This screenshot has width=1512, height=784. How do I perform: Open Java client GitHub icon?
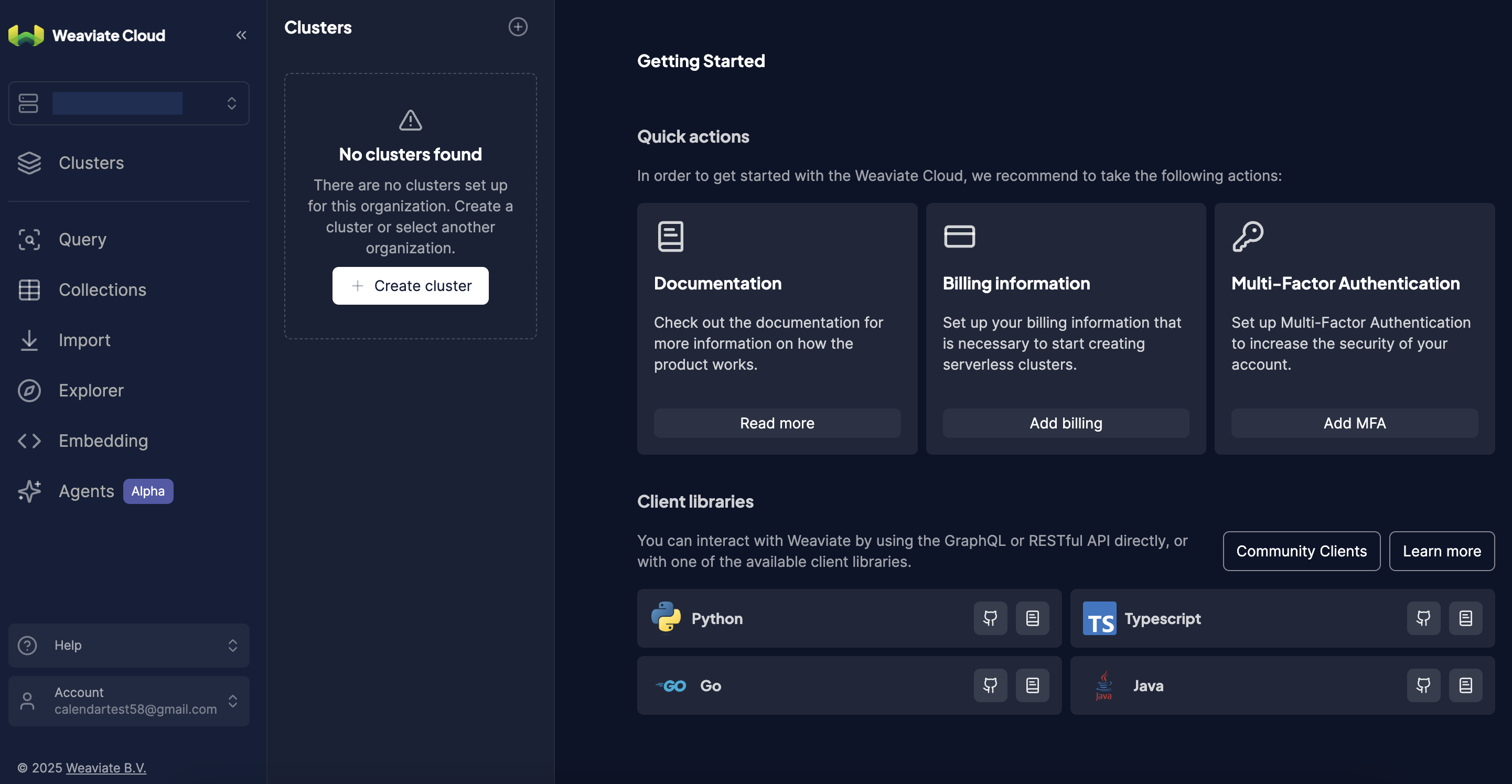tap(1423, 685)
